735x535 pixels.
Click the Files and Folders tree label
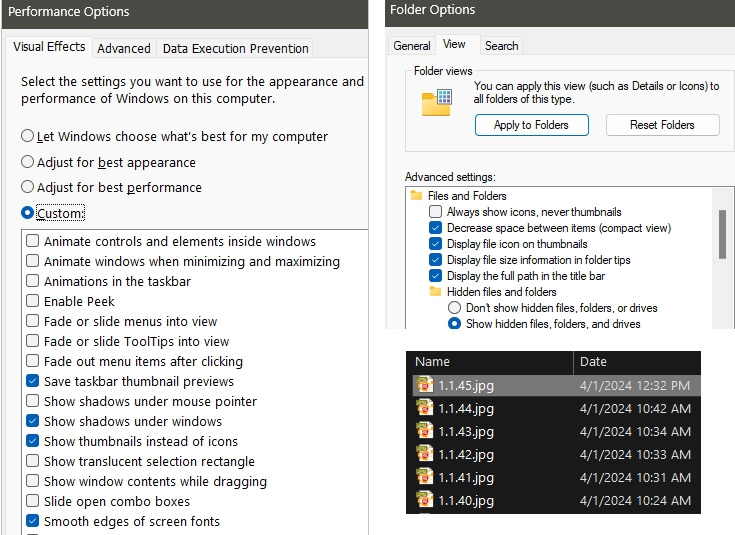coord(467,196)
